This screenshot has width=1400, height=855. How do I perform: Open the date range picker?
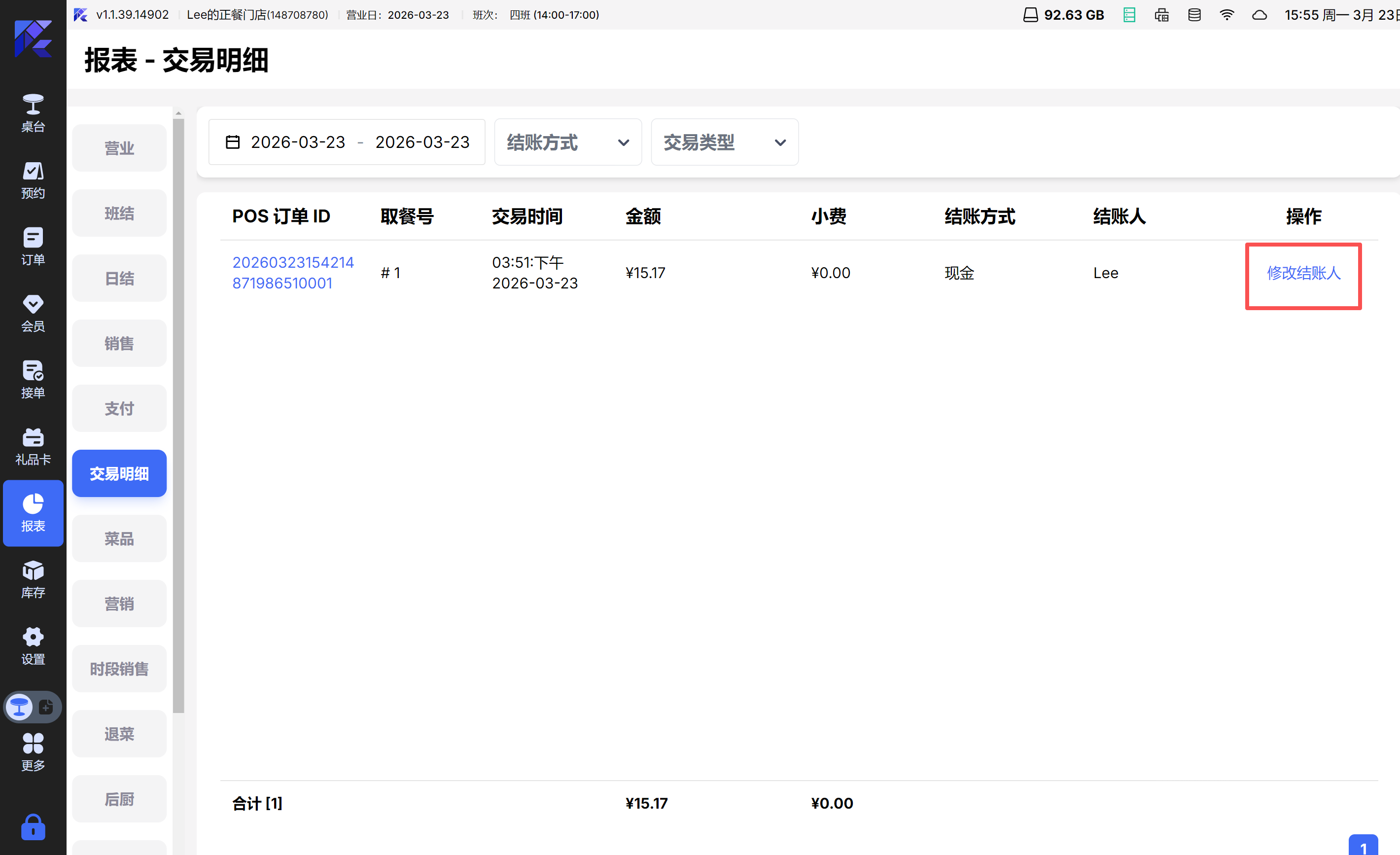coord(347,142)
